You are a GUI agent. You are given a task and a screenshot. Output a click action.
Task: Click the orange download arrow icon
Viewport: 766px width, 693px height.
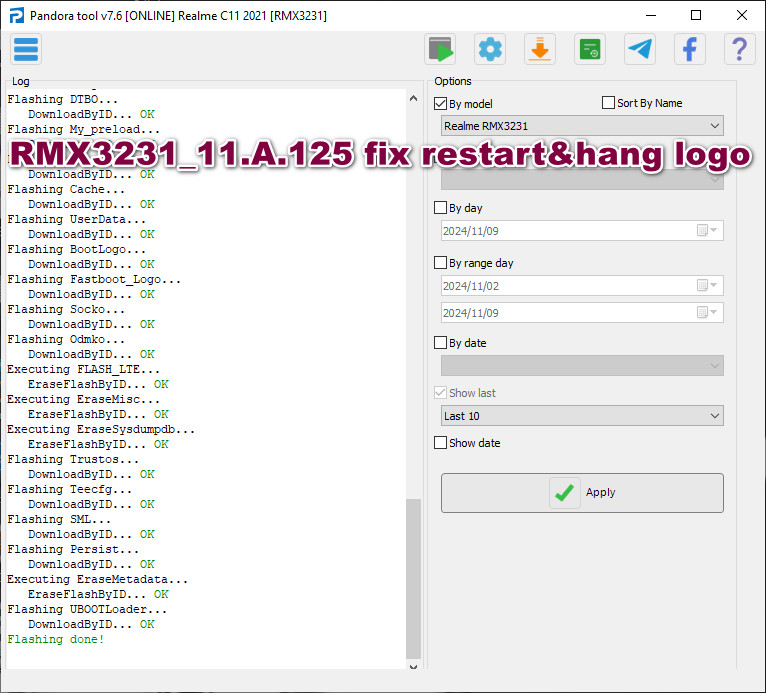click(540, 49)
